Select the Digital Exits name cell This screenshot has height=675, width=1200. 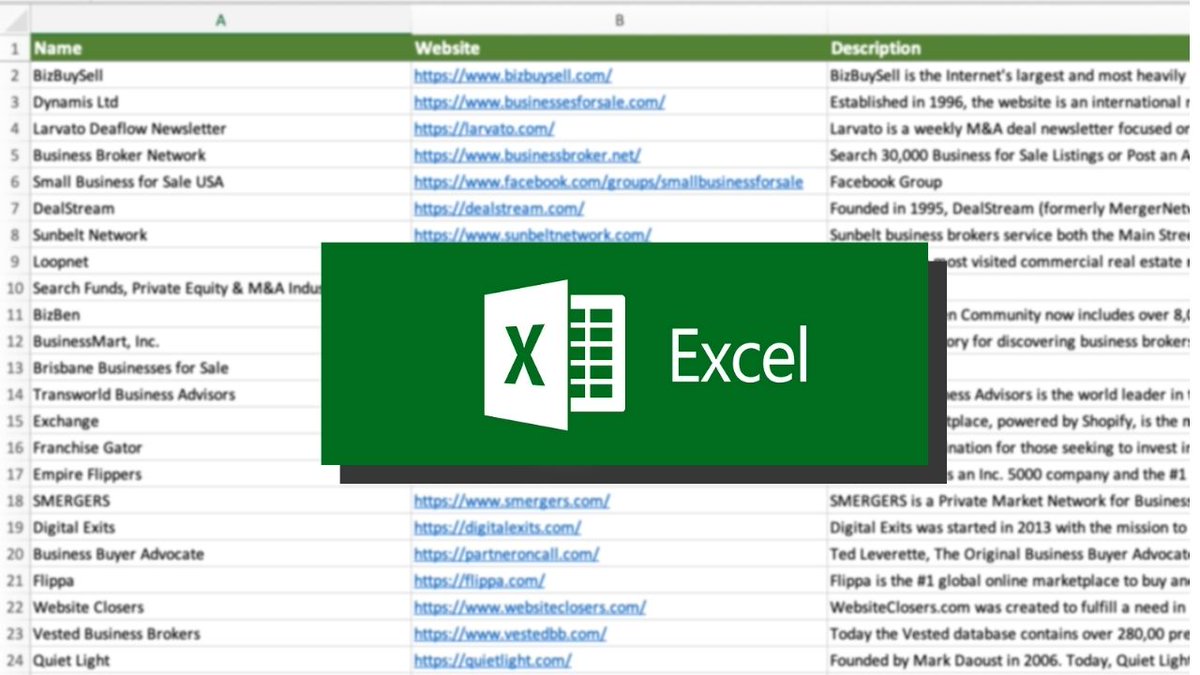pyautogui.click(x=220, y=527)
